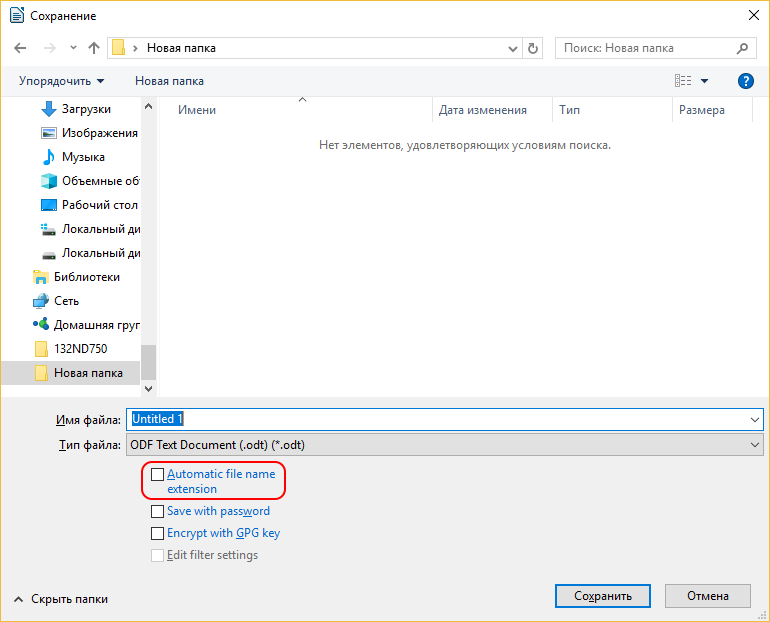Click the Refresh folder button

click(533, 48)
